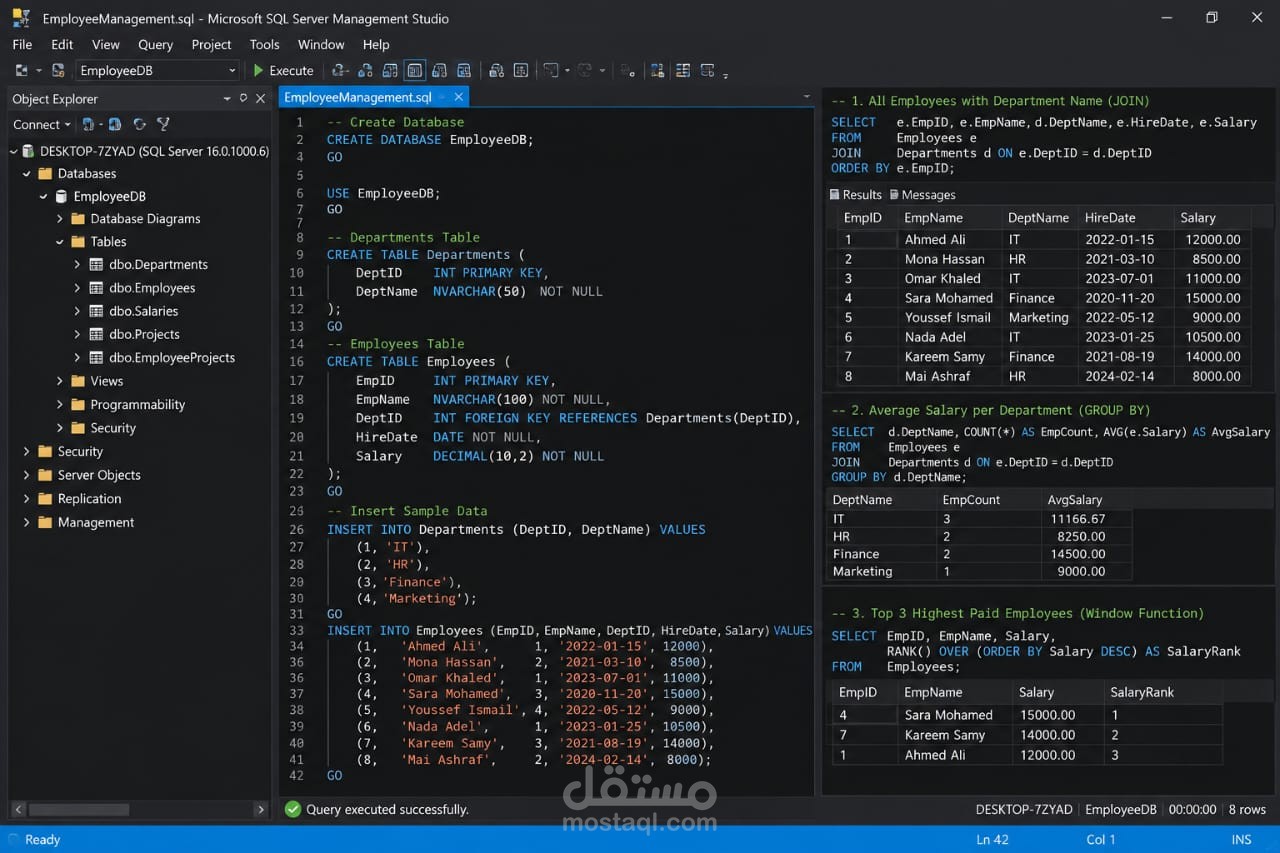Click the table icon next to dbo.Employees
1280x853 pixels.
pyautogui.click(x=97, y=288)
